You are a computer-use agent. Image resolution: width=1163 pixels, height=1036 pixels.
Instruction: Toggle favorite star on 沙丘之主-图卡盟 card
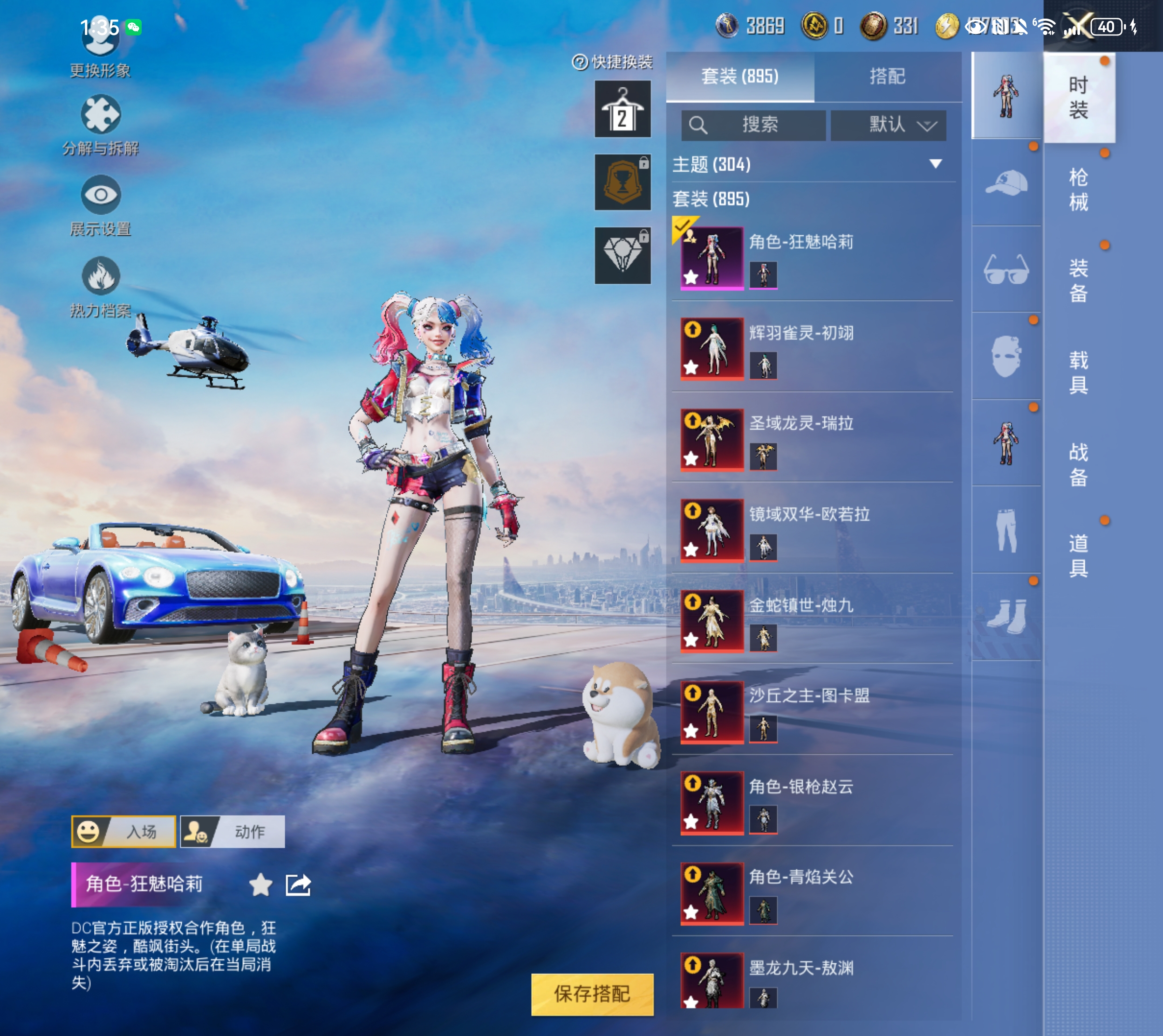(x=691, y=730)
